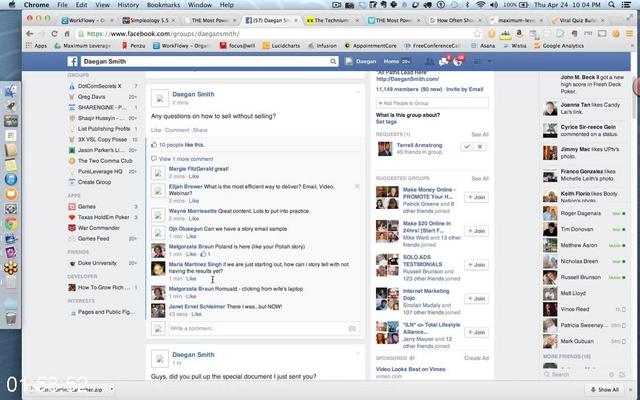Viewport: 640px width, 400px height.
Task: Decline Terrell Armstrong's request X
Action: click(x=480, y=147)
